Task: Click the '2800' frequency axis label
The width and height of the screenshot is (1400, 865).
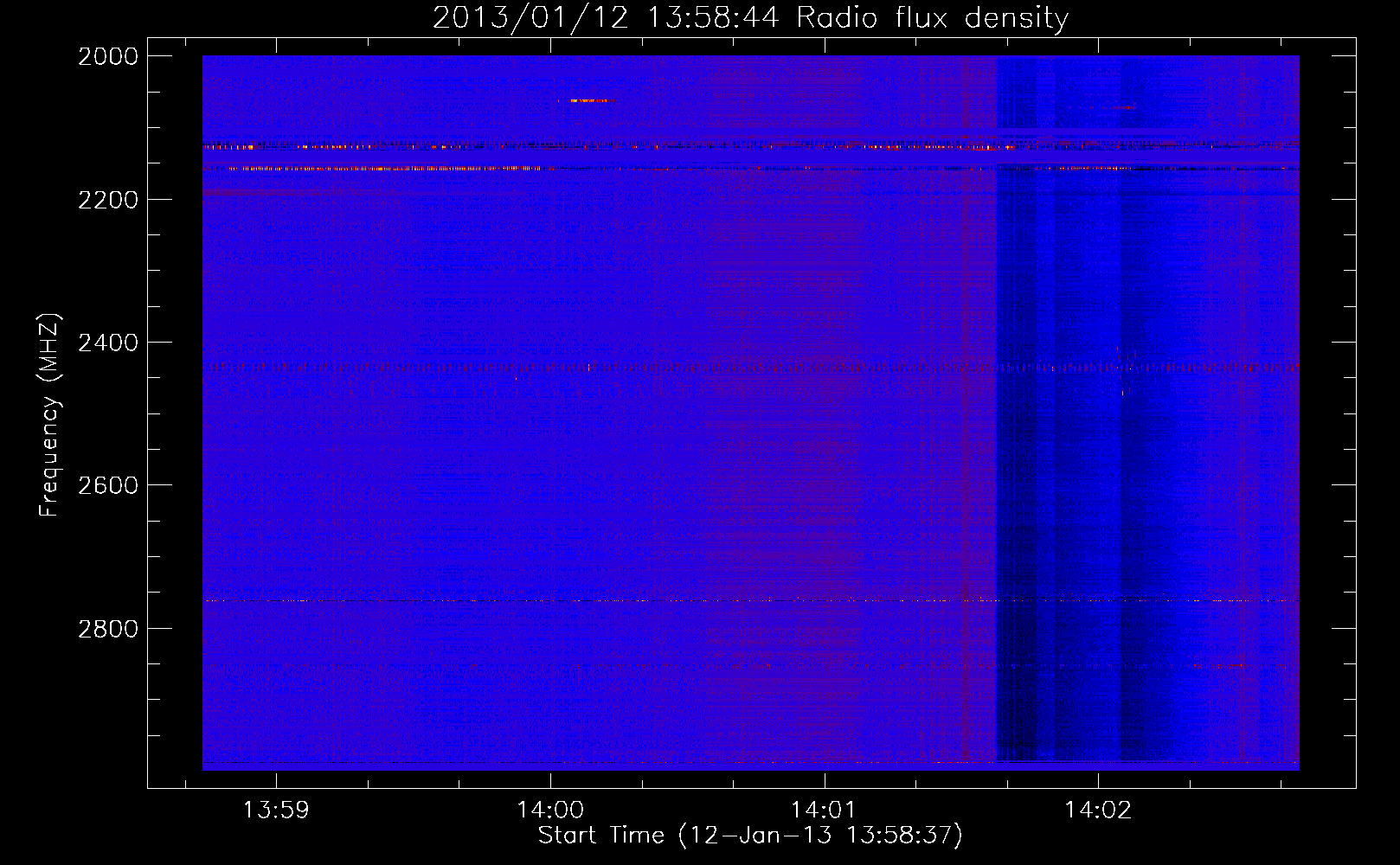Action: coord(108,628)
